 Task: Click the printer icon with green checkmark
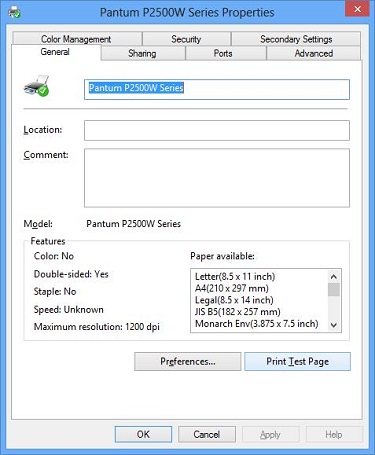coord(37,86)
